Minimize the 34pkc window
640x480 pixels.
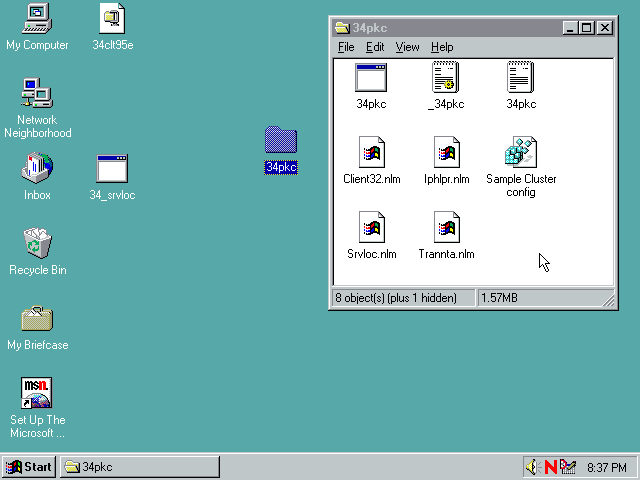pyautogui.click(x=570, y=28)
